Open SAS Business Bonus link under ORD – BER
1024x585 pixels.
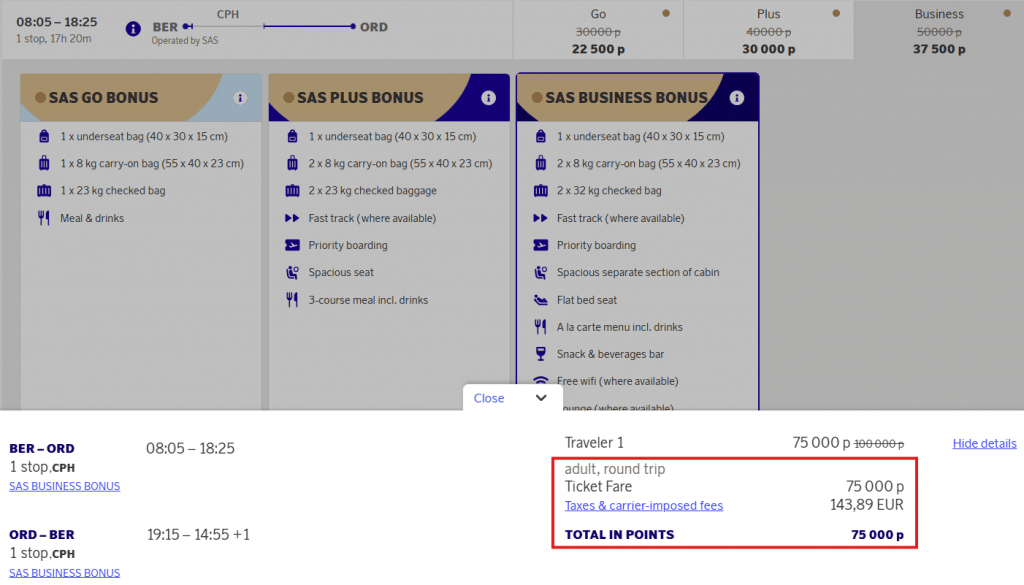click(64, 573)
